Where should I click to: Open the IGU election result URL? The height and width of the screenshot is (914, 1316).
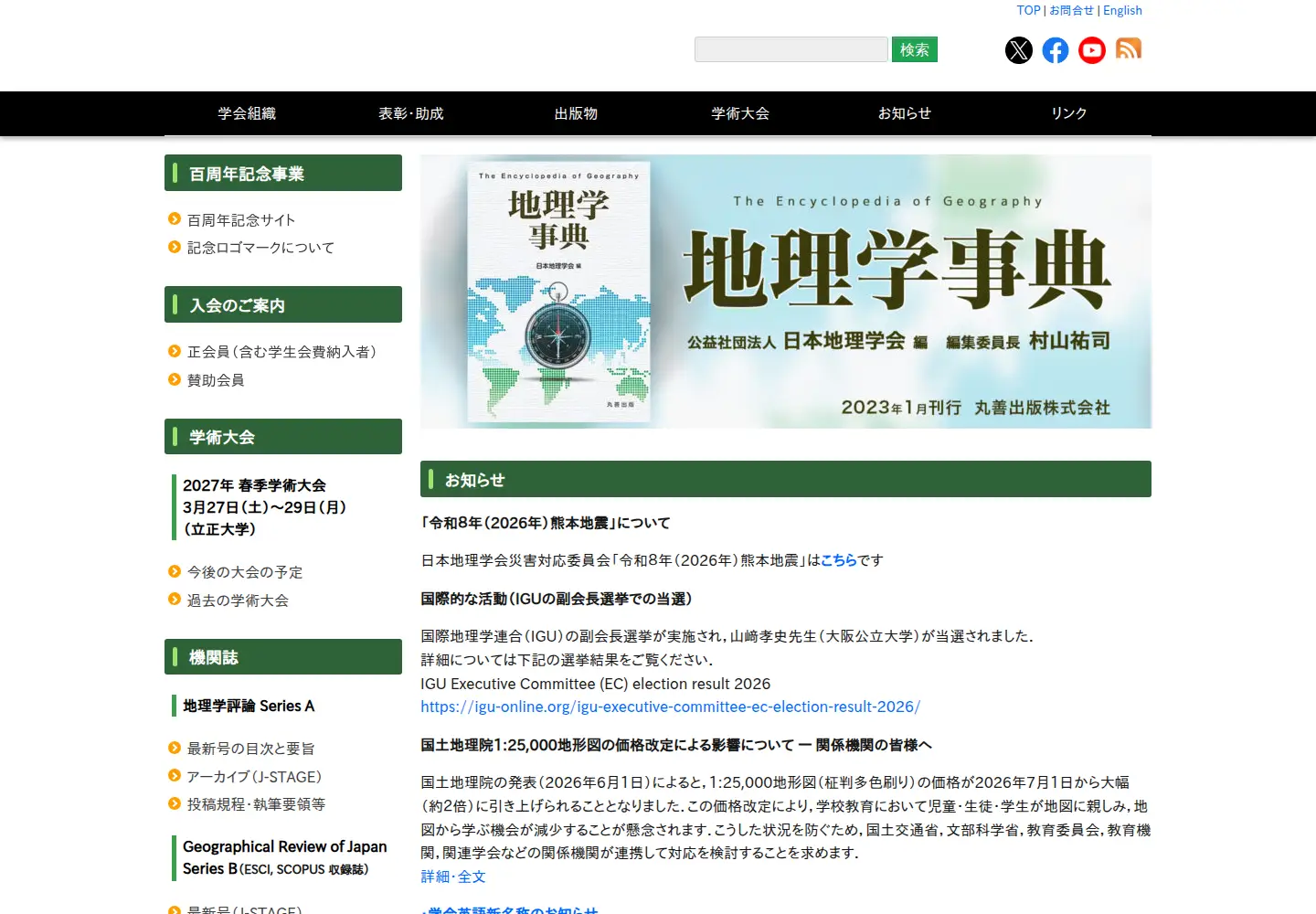click(x=670, y=707)
